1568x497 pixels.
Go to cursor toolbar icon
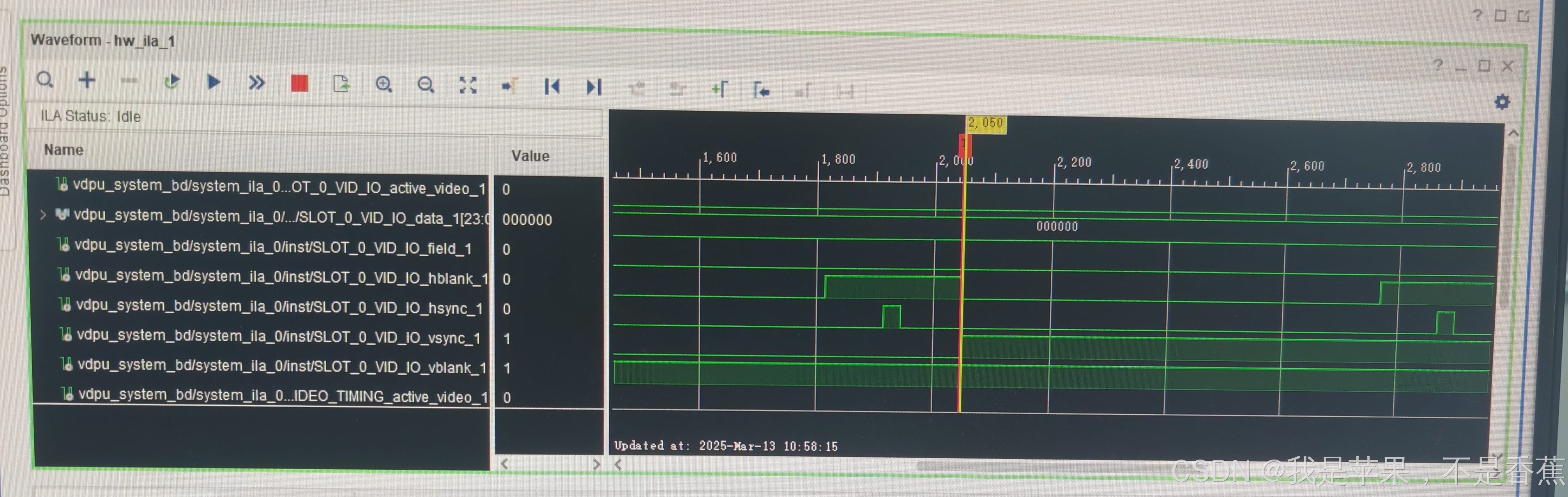tap(509, 87)
